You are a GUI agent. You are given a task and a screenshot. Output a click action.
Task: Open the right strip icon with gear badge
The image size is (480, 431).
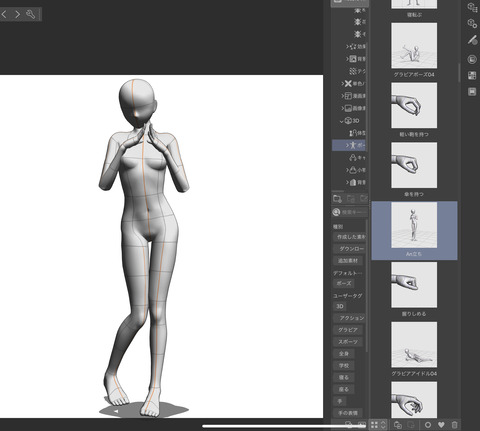(x=472, y=23)
